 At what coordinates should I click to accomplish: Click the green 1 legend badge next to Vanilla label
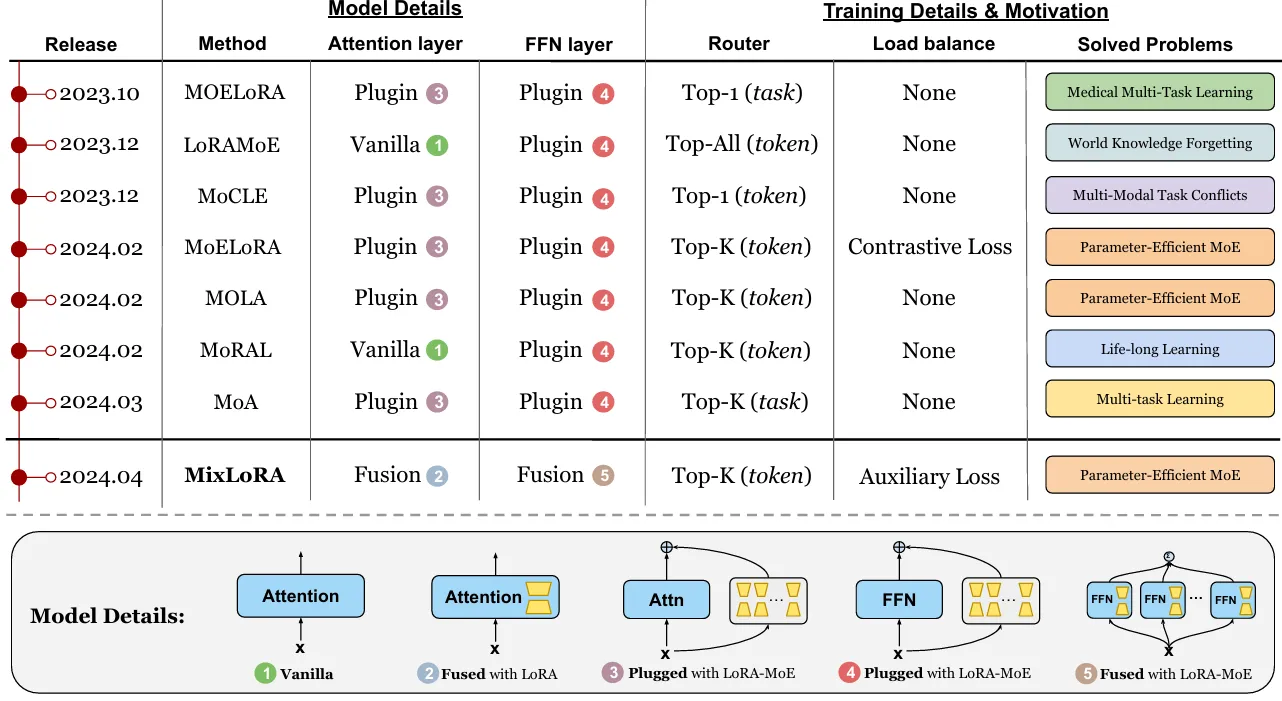(265, 673)
